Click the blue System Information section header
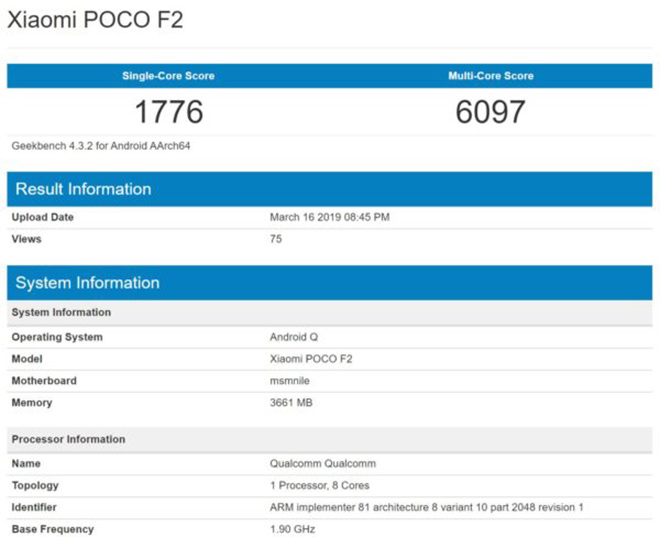Screen dimensions: 660x548 pos(87,283)
